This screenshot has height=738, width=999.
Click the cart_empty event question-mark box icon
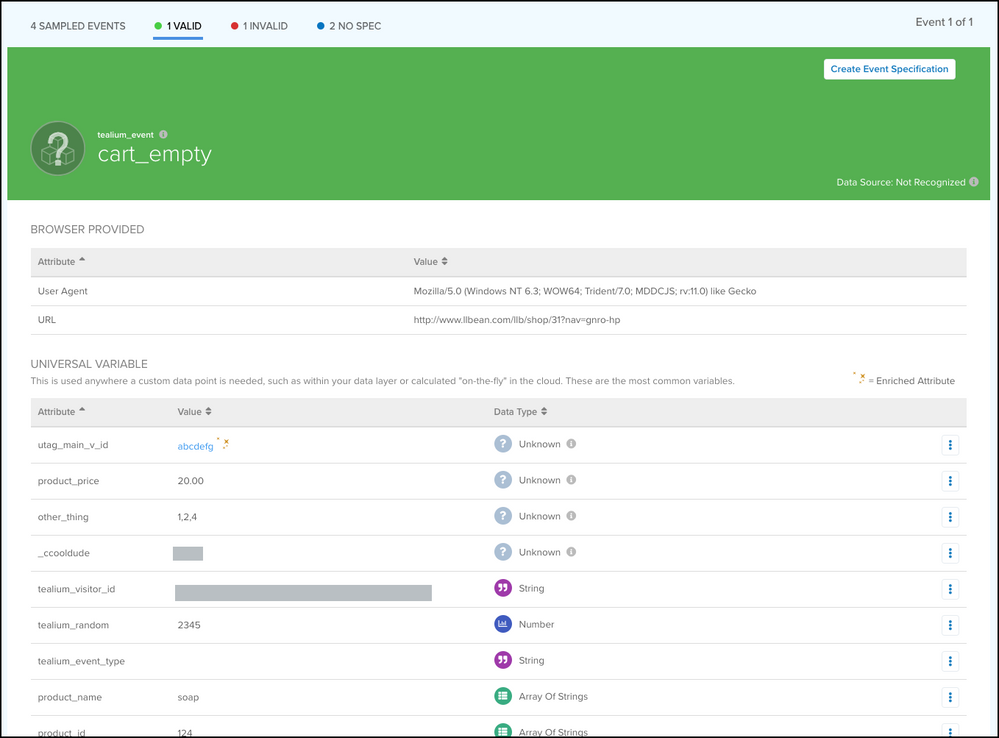tap(58, 148)
